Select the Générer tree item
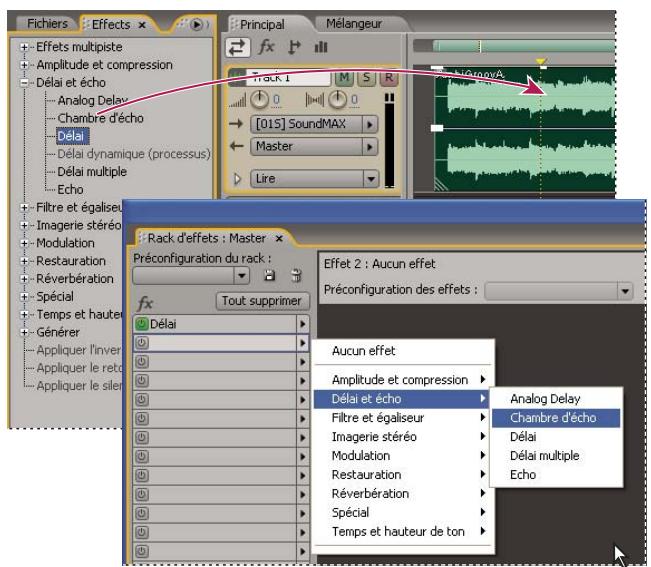The height and width of the screenshot is (567, 651). [58, 332]
